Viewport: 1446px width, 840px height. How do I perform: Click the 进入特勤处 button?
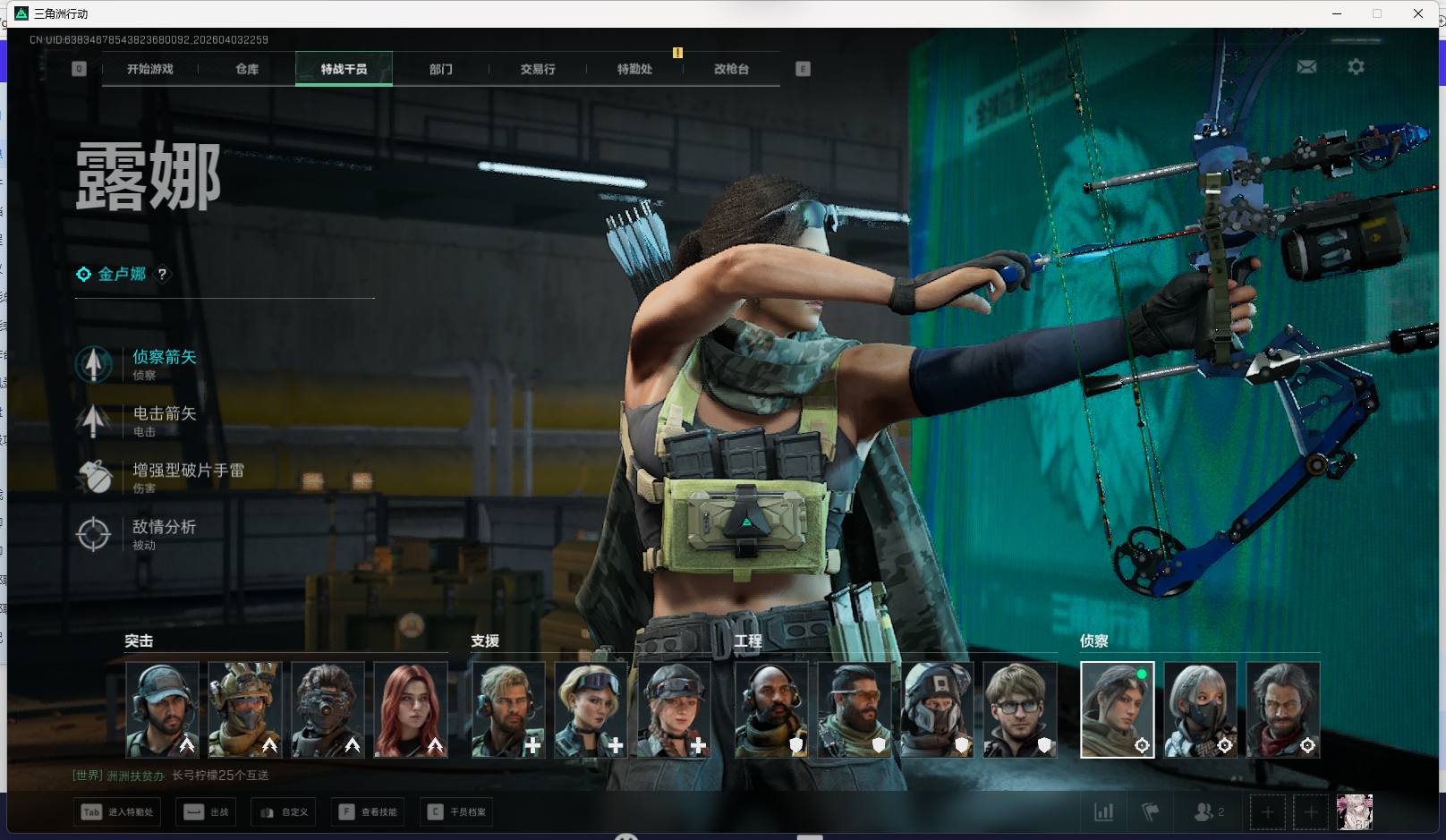[x=117, y=812]
